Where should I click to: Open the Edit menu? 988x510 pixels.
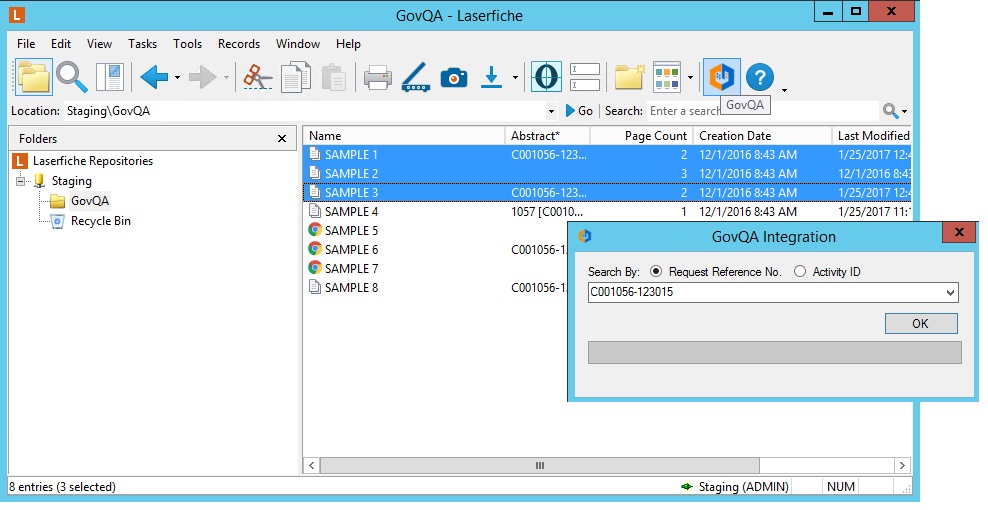click(x=61, y=43)
